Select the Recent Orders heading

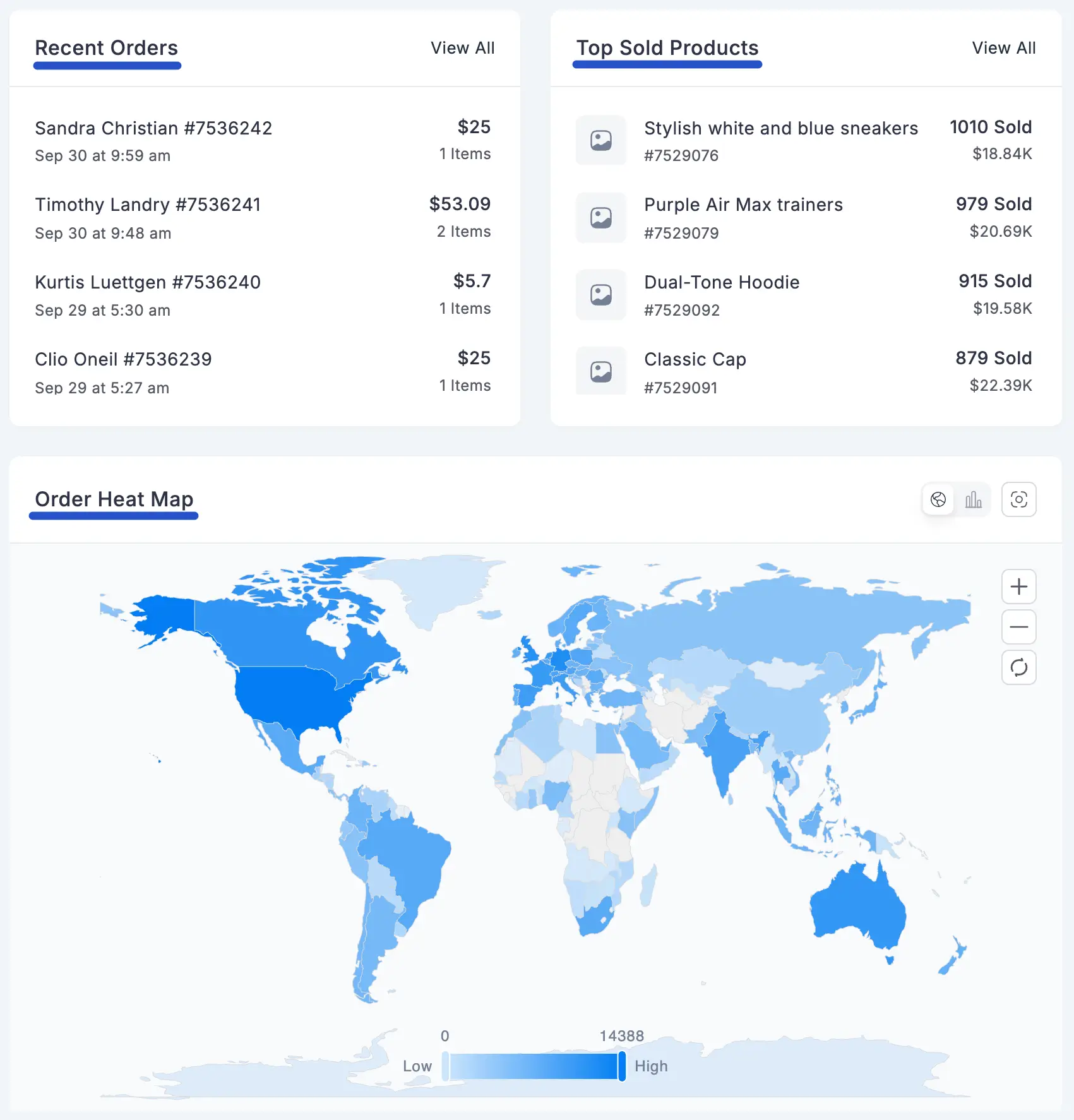[106, 48]
